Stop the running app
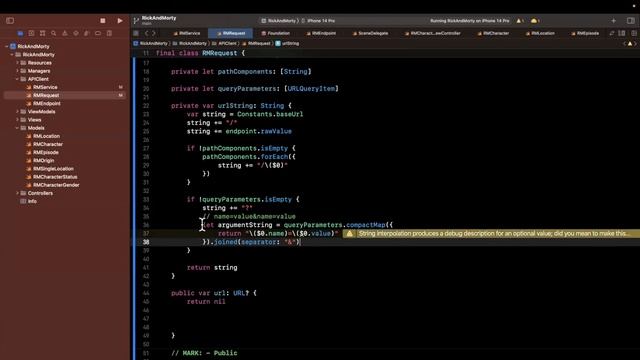This screenshot has width=640, height=360. click(103, 20)
